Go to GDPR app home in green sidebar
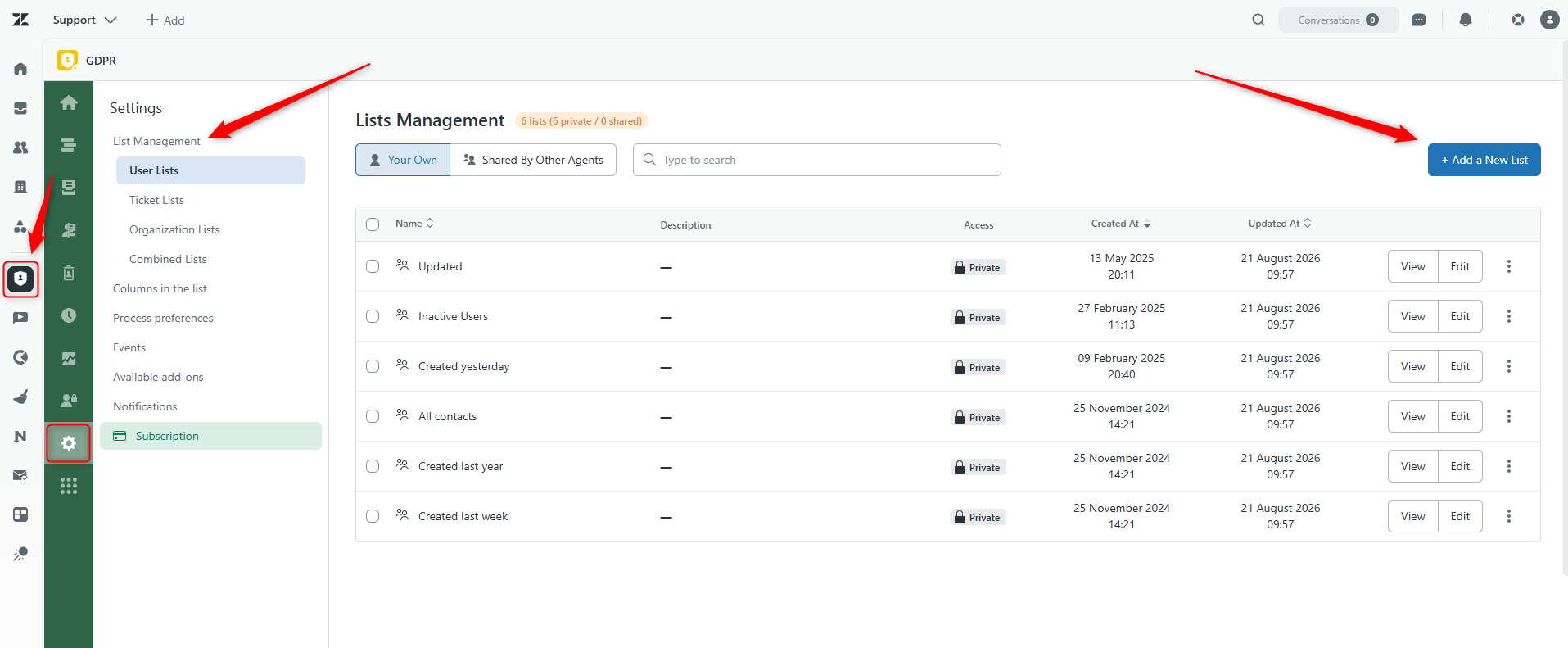1568x648 pixels. pos(69,102)
